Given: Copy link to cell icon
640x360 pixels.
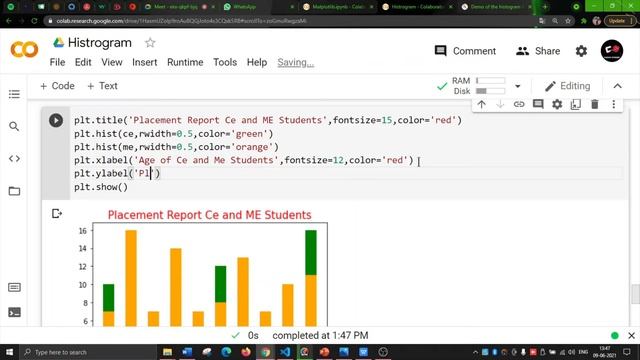Looking at the screenshot, I should (x=519, y=104).
